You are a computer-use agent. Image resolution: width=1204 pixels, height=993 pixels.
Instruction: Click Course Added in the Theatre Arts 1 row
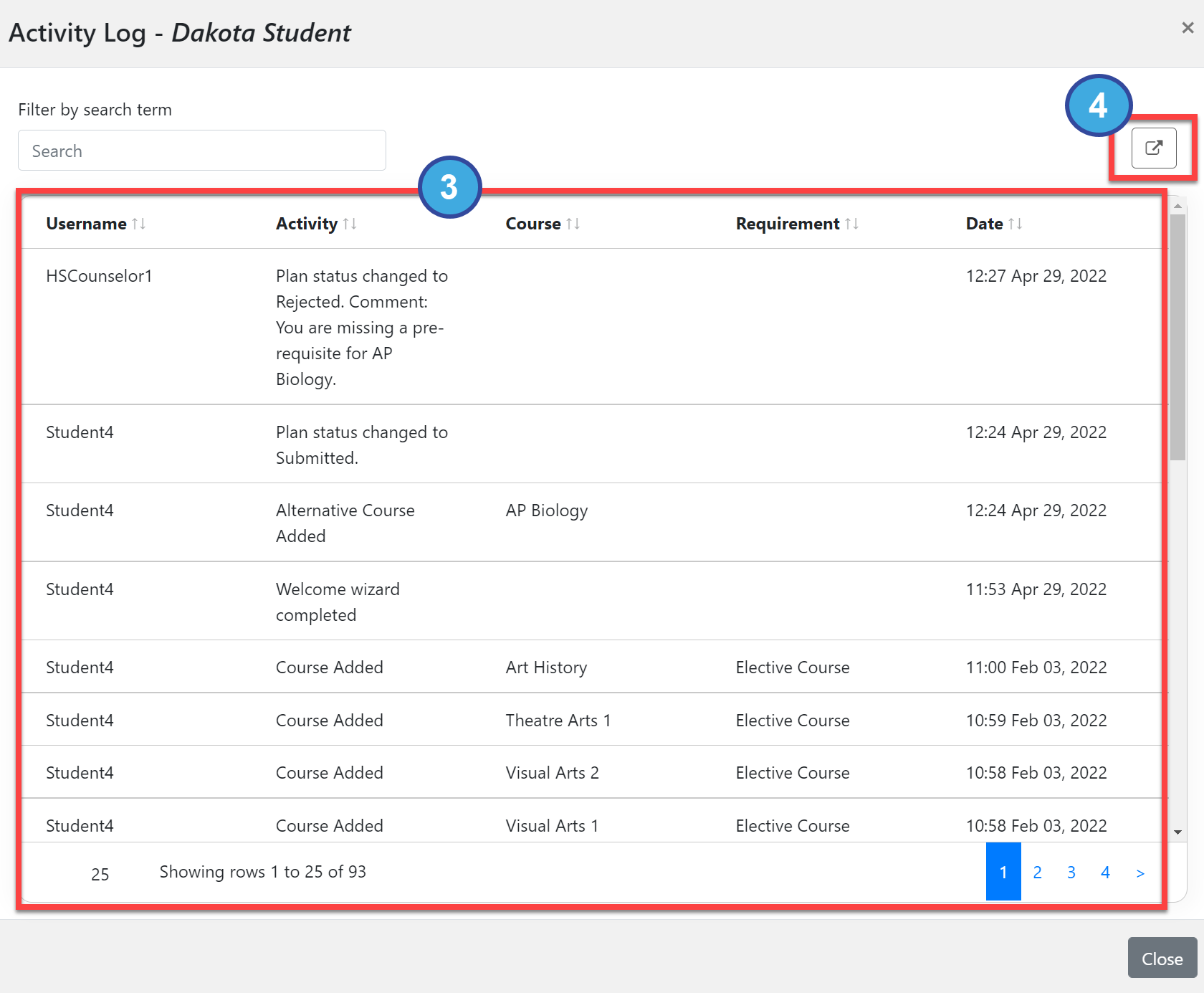pyautogui.click(x=330, y=721)
